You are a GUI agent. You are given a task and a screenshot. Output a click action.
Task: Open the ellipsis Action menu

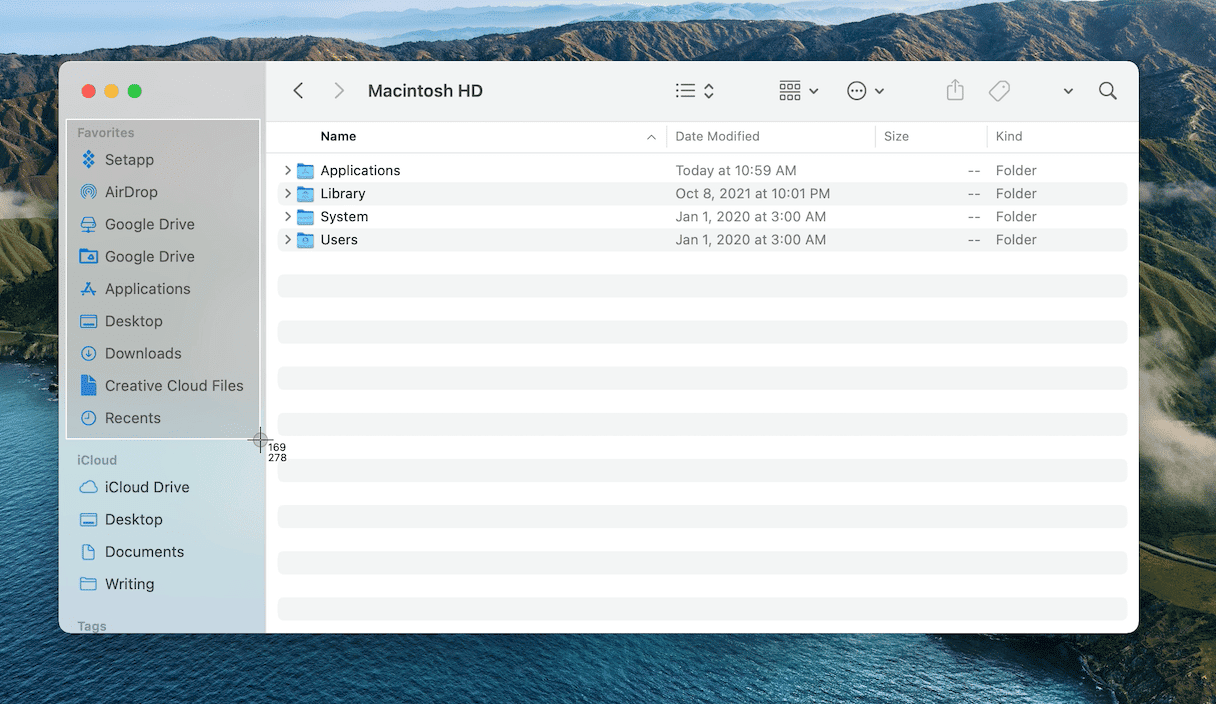(x=865, y=91)
